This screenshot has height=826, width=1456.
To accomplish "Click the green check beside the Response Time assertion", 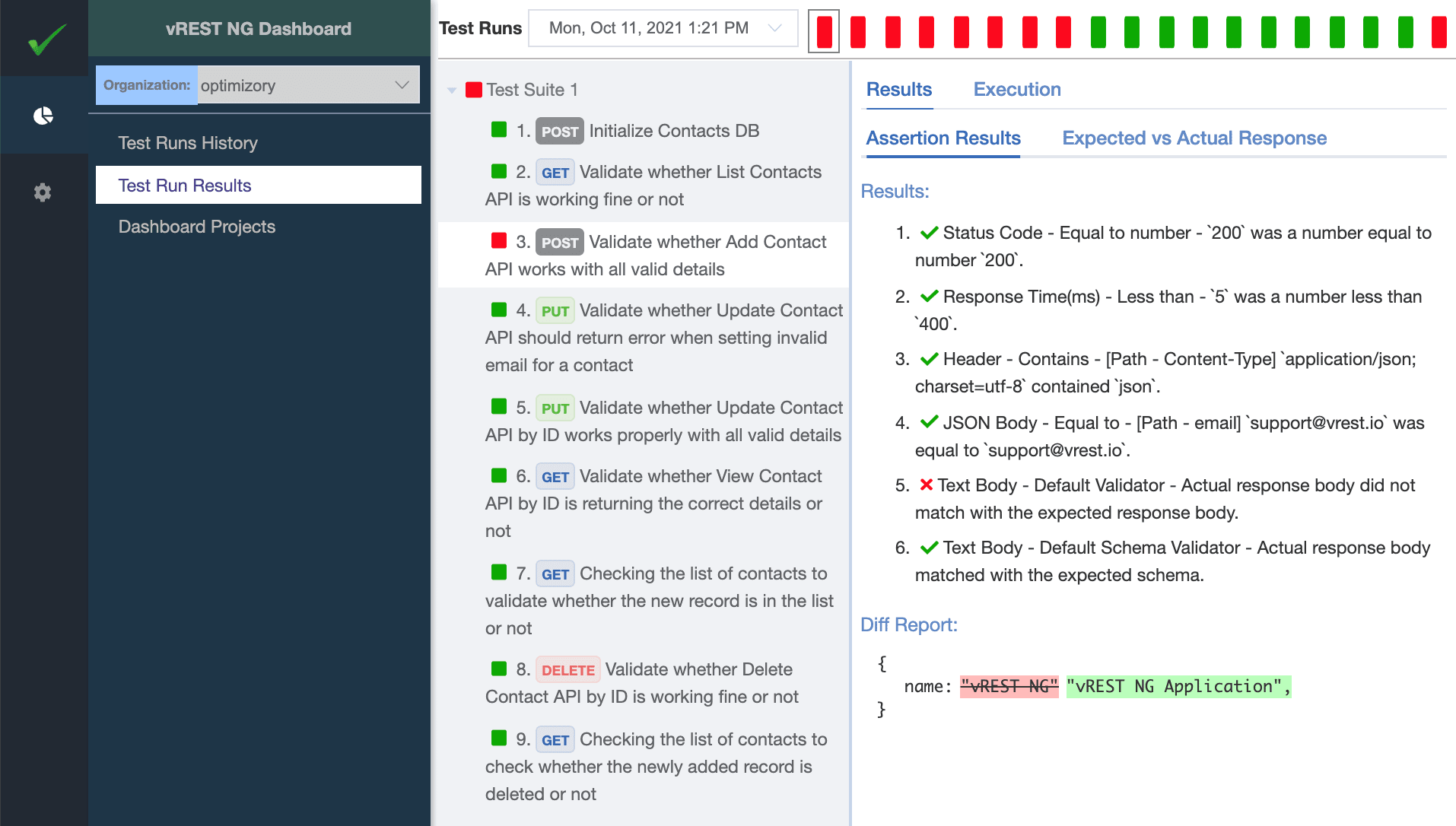I will (929, 296).
